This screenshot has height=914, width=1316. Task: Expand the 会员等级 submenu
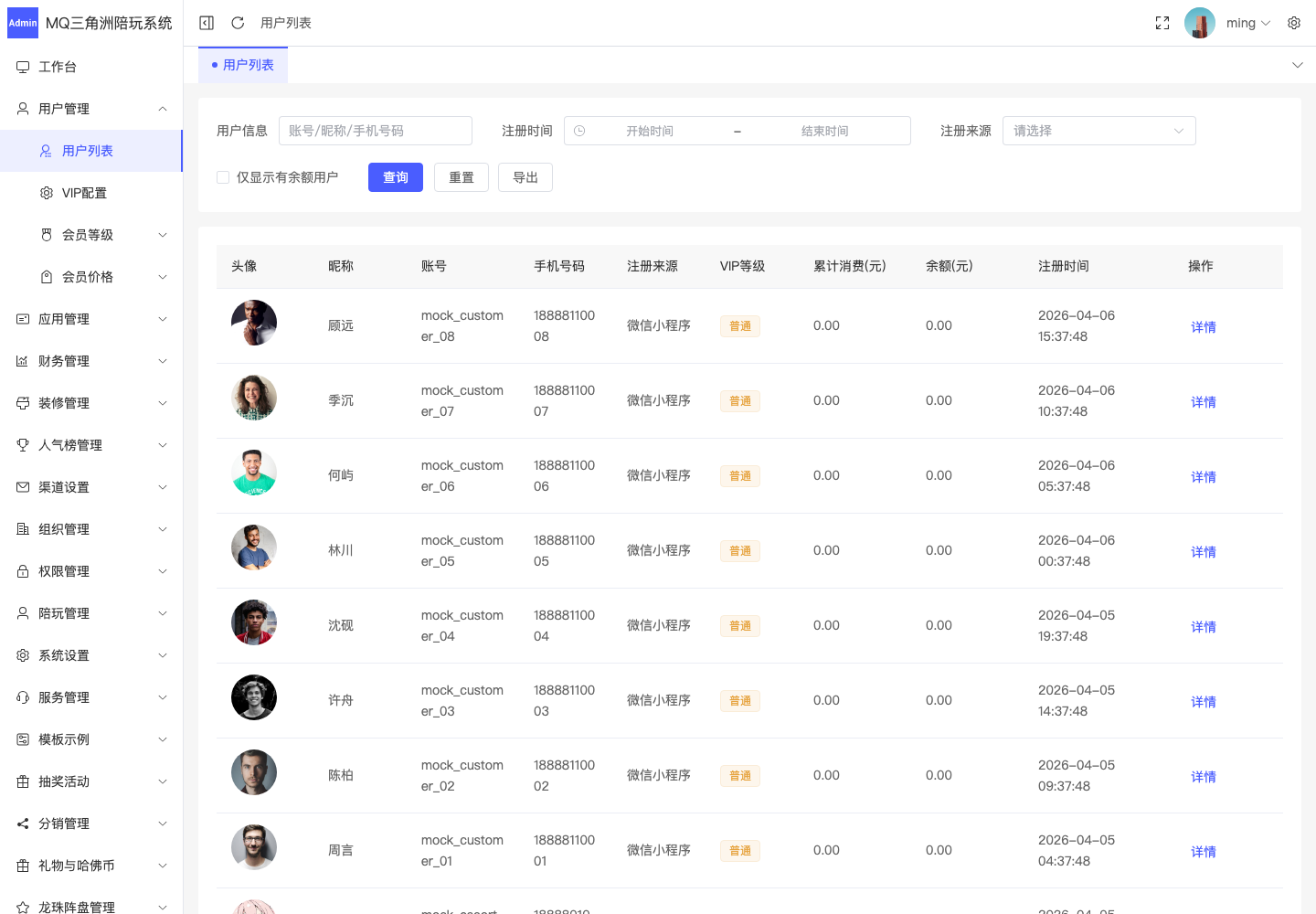91,235
